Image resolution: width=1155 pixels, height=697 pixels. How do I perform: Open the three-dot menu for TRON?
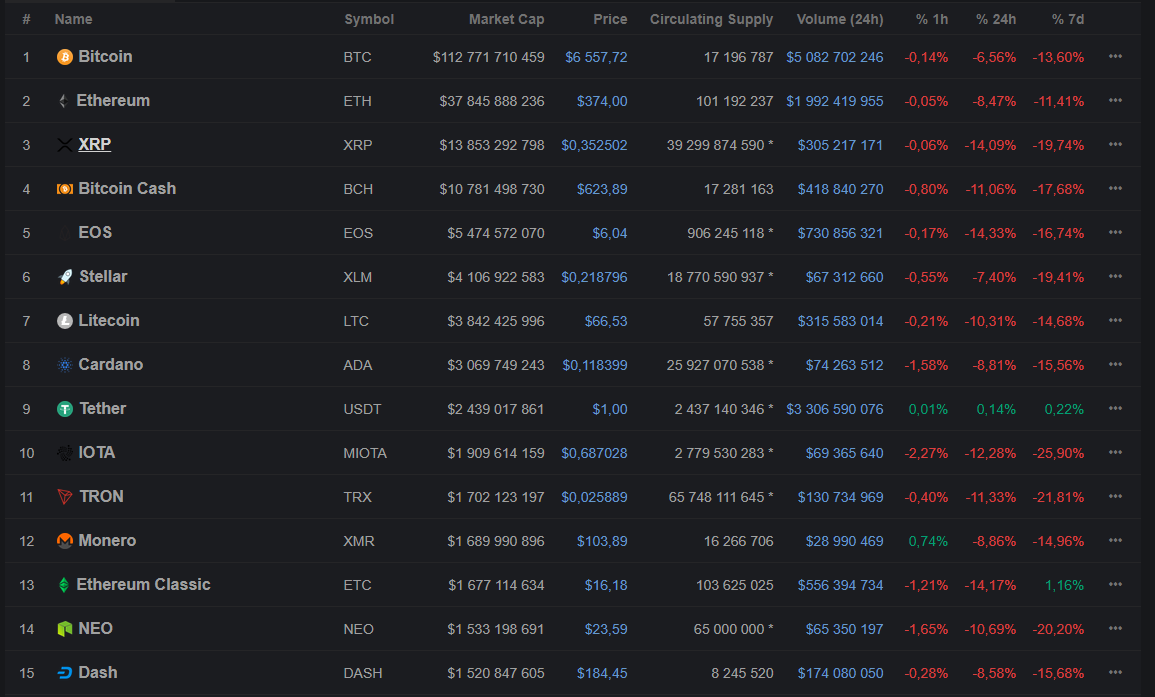(x=1115, y=497)
